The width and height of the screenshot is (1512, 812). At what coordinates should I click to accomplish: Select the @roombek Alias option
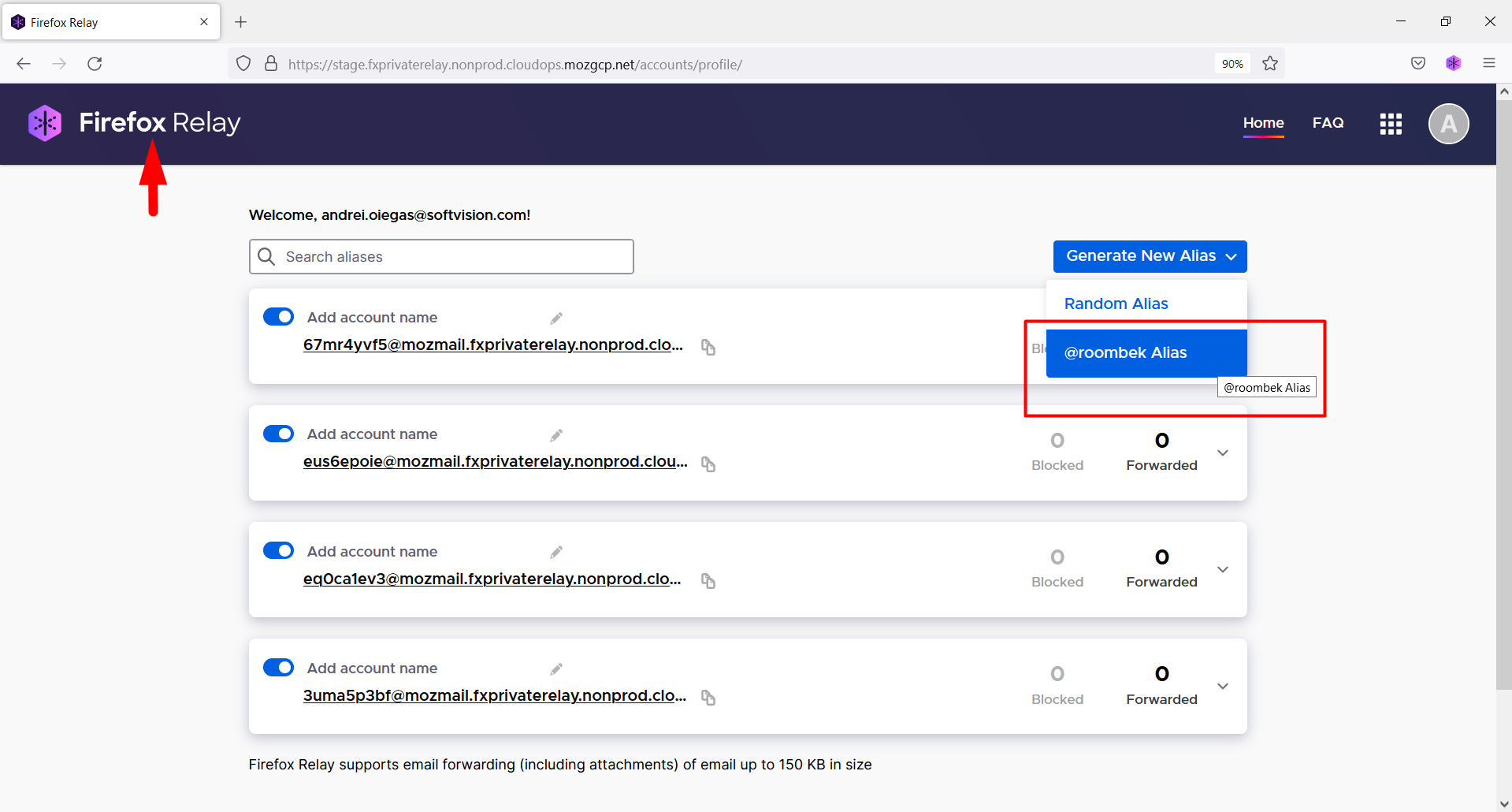coord(1125,352)
